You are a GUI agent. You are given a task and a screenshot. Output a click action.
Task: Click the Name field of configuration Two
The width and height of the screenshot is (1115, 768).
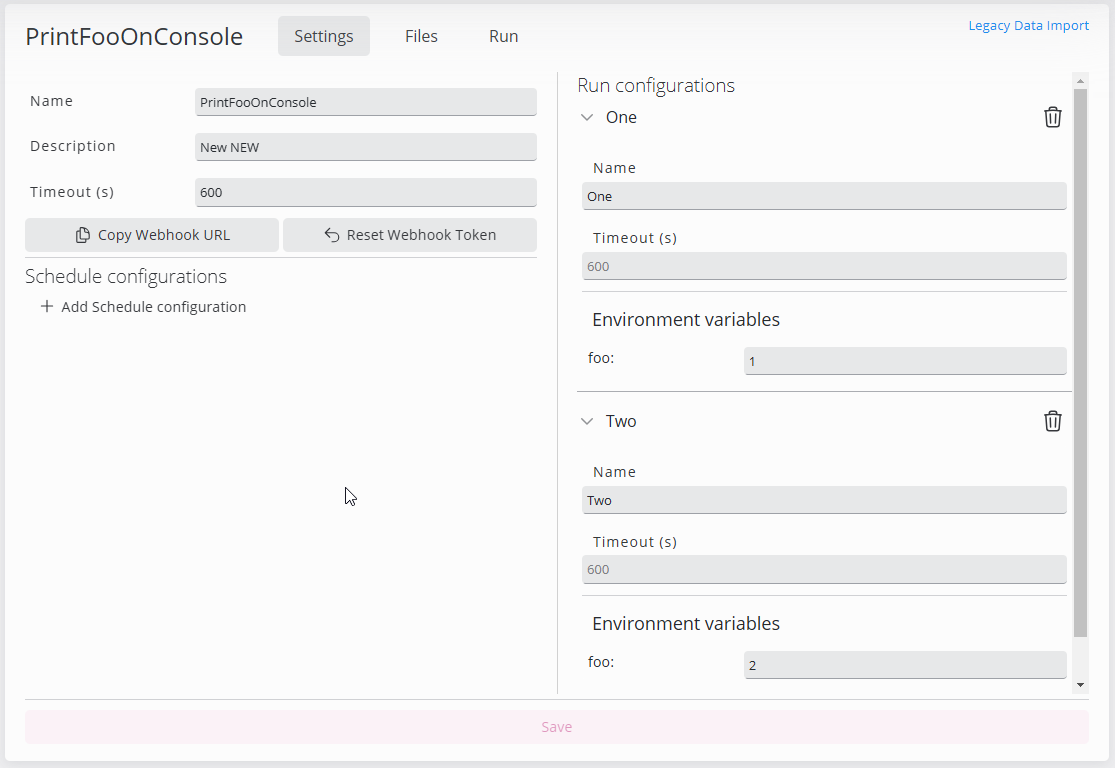(x=823, y=500)
